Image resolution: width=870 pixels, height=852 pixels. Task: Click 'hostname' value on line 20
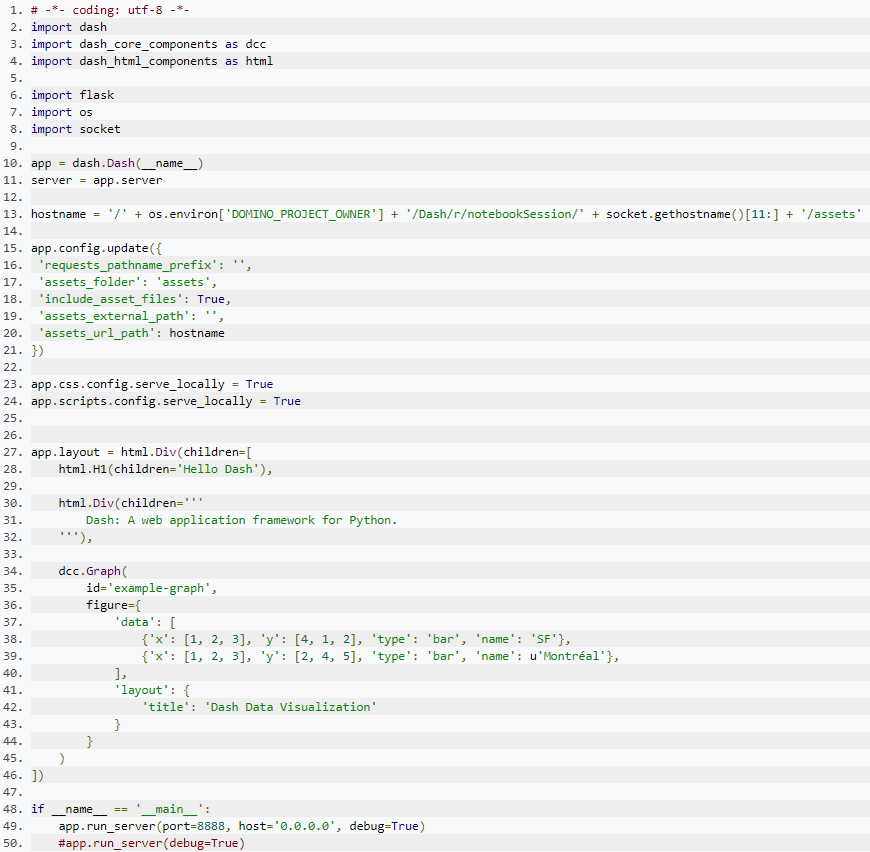point(197,333)
